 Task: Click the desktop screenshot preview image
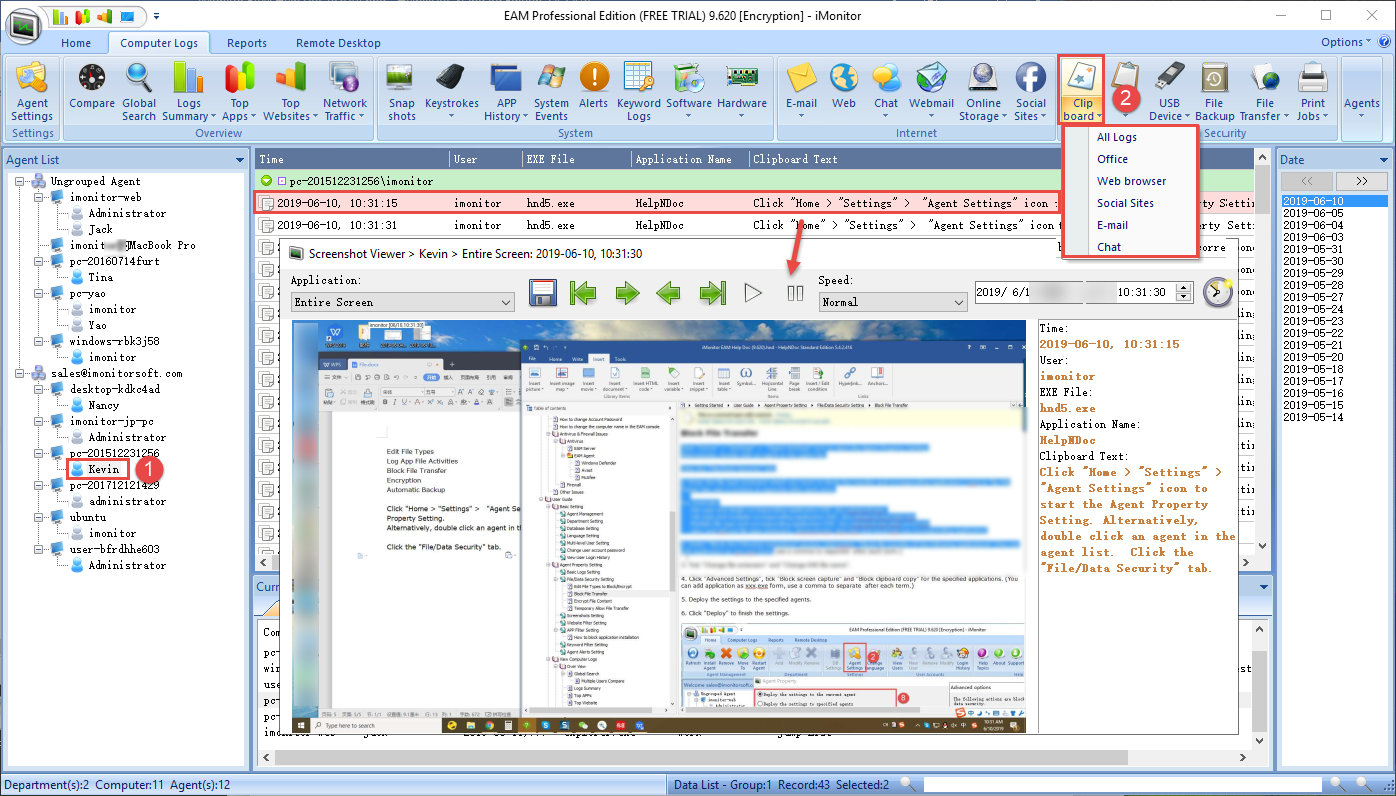(x=658, y=526)
